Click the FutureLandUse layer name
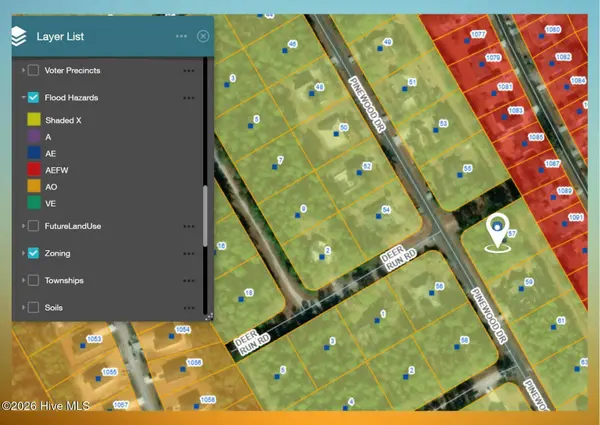The image size is (600, 425). coord(73,227)
